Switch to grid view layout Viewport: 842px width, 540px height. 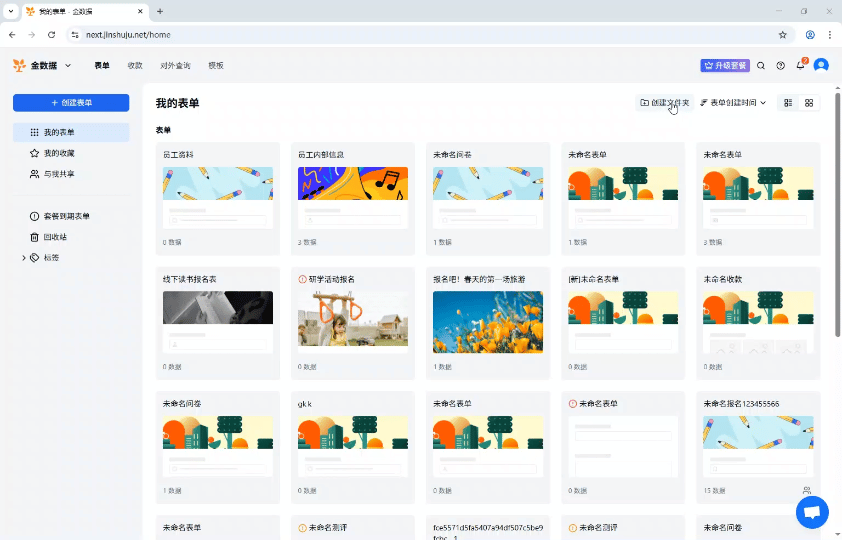809,103
